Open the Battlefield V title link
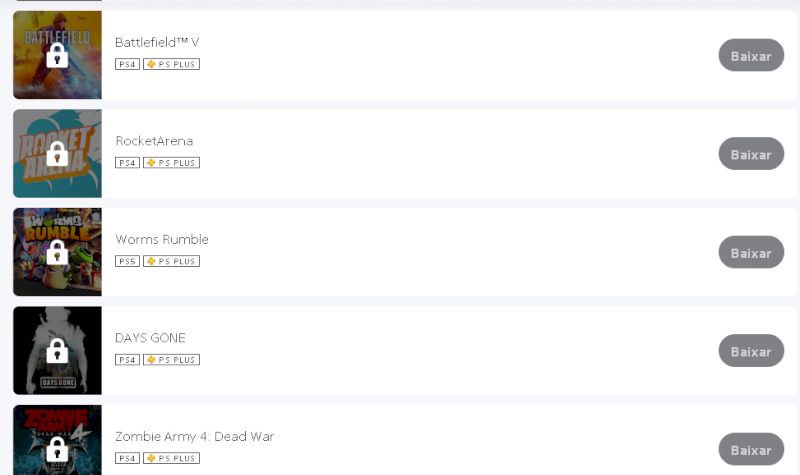This screenshot has width=800, height=475. (157, 42)
